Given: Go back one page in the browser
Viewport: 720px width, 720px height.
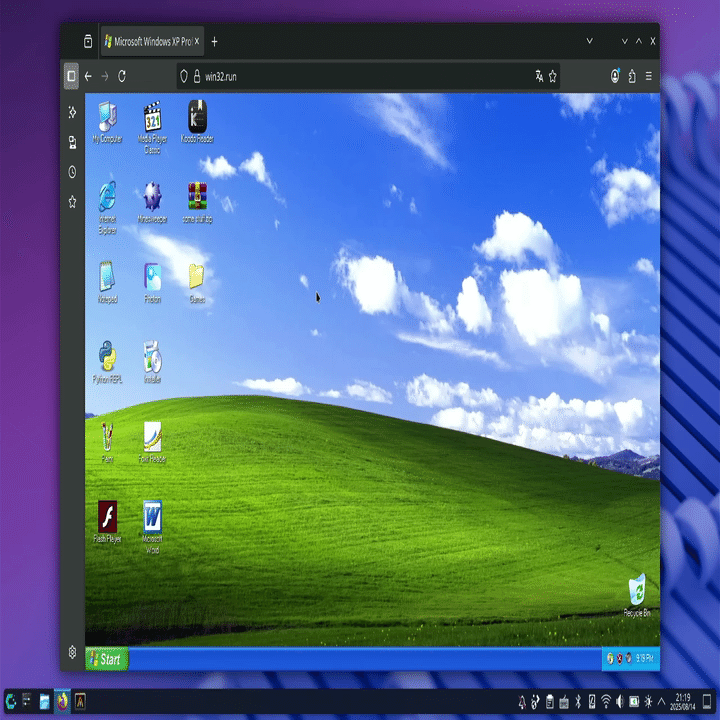Looking at the screenshot, I should click(88, 76).
